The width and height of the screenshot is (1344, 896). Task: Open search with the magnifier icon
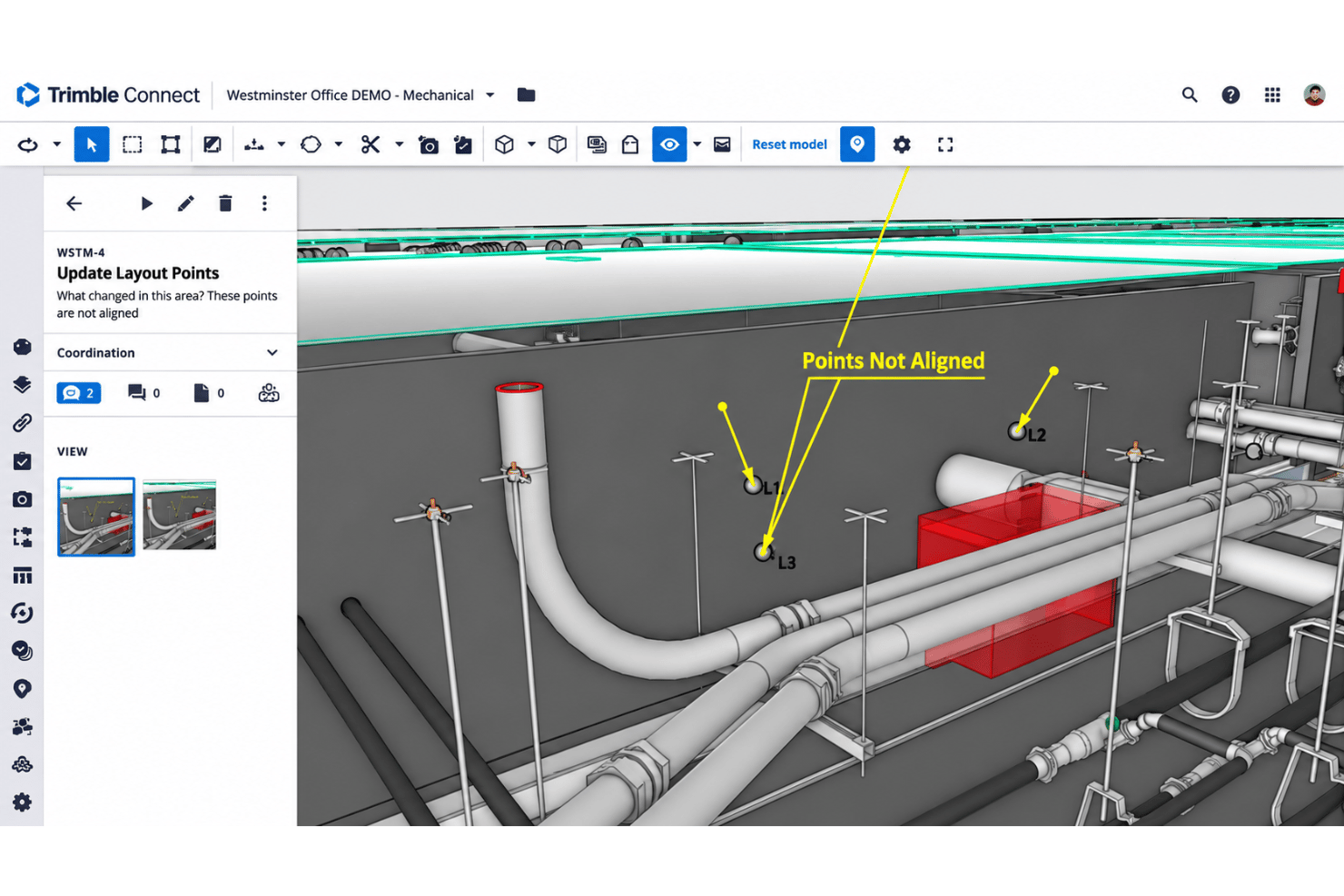point(1190,94)
